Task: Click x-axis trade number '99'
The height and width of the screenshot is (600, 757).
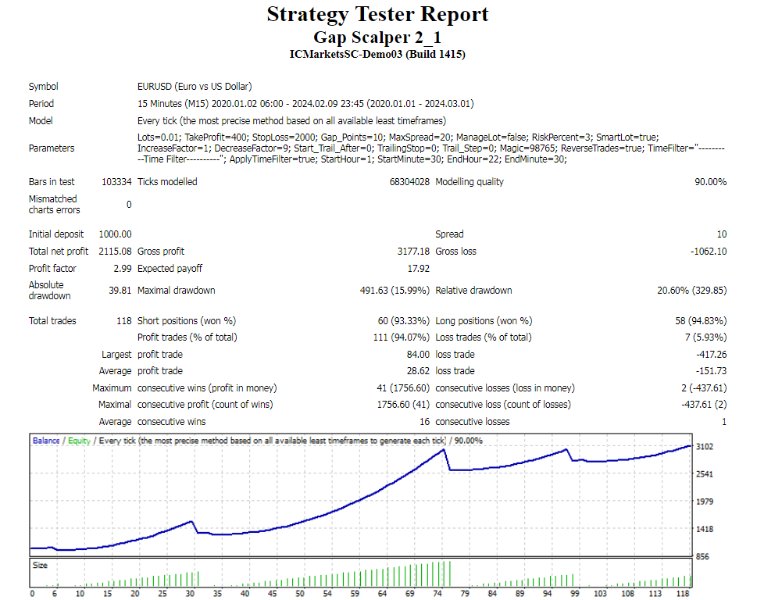Action: click(575, 594)
